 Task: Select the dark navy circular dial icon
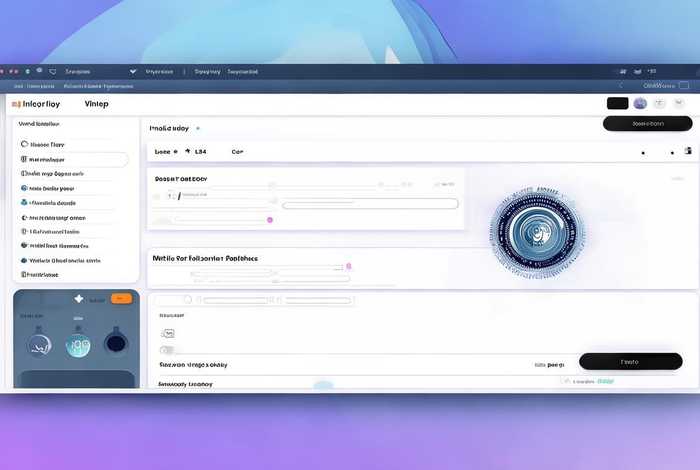(116, 344)
